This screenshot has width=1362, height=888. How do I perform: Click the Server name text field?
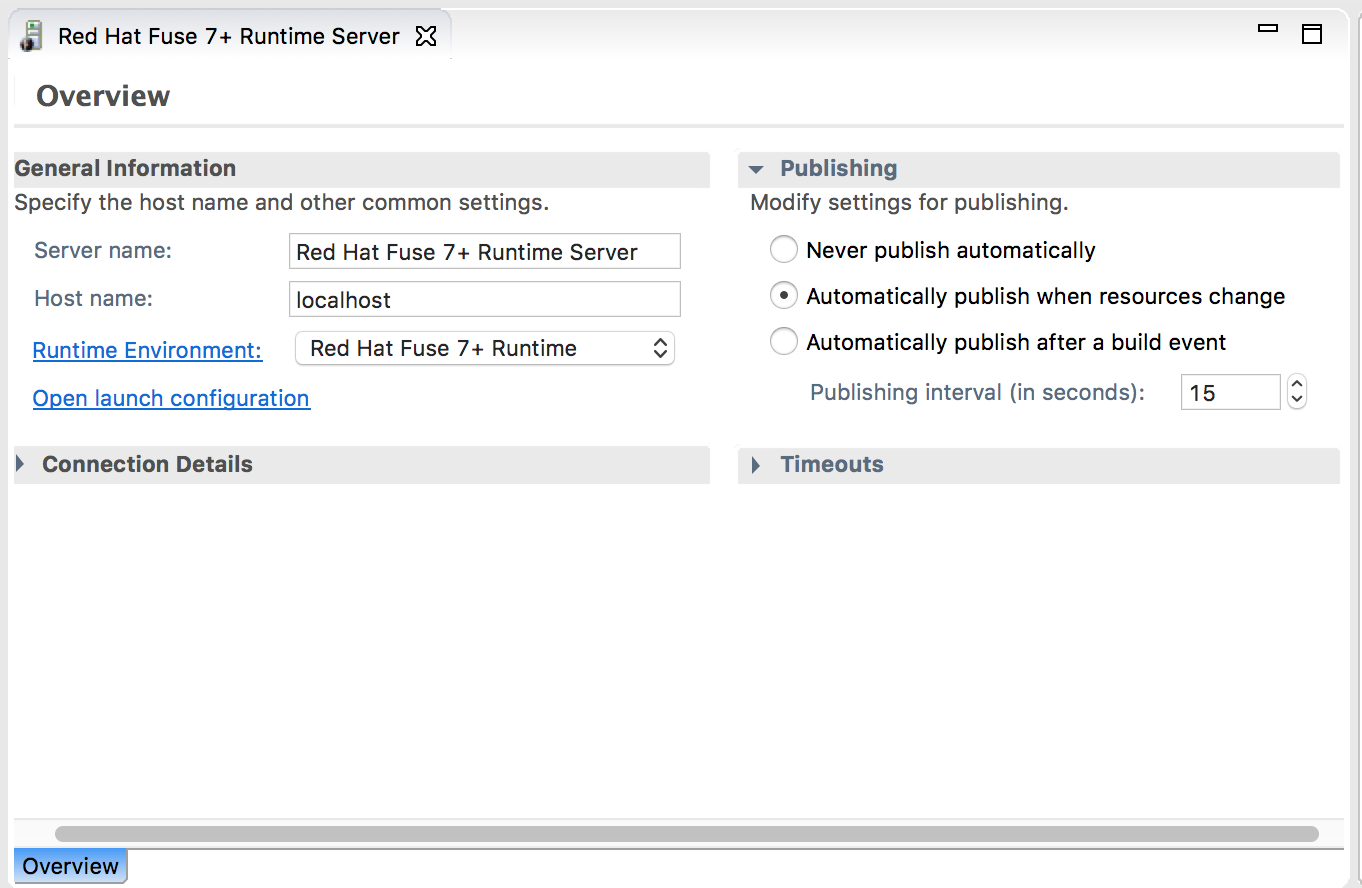click(x=484, y=252)
